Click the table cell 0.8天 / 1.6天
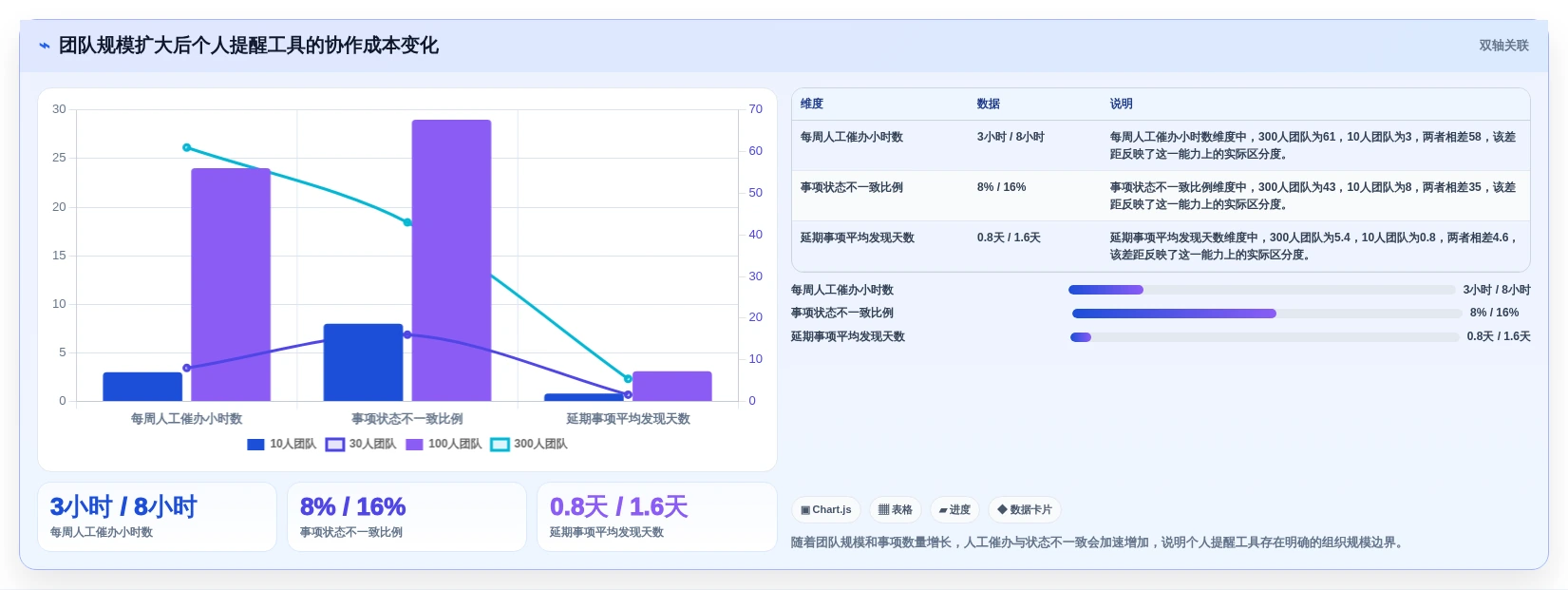Screen dimensions: 1568x590 click(x=1009, y=238)
